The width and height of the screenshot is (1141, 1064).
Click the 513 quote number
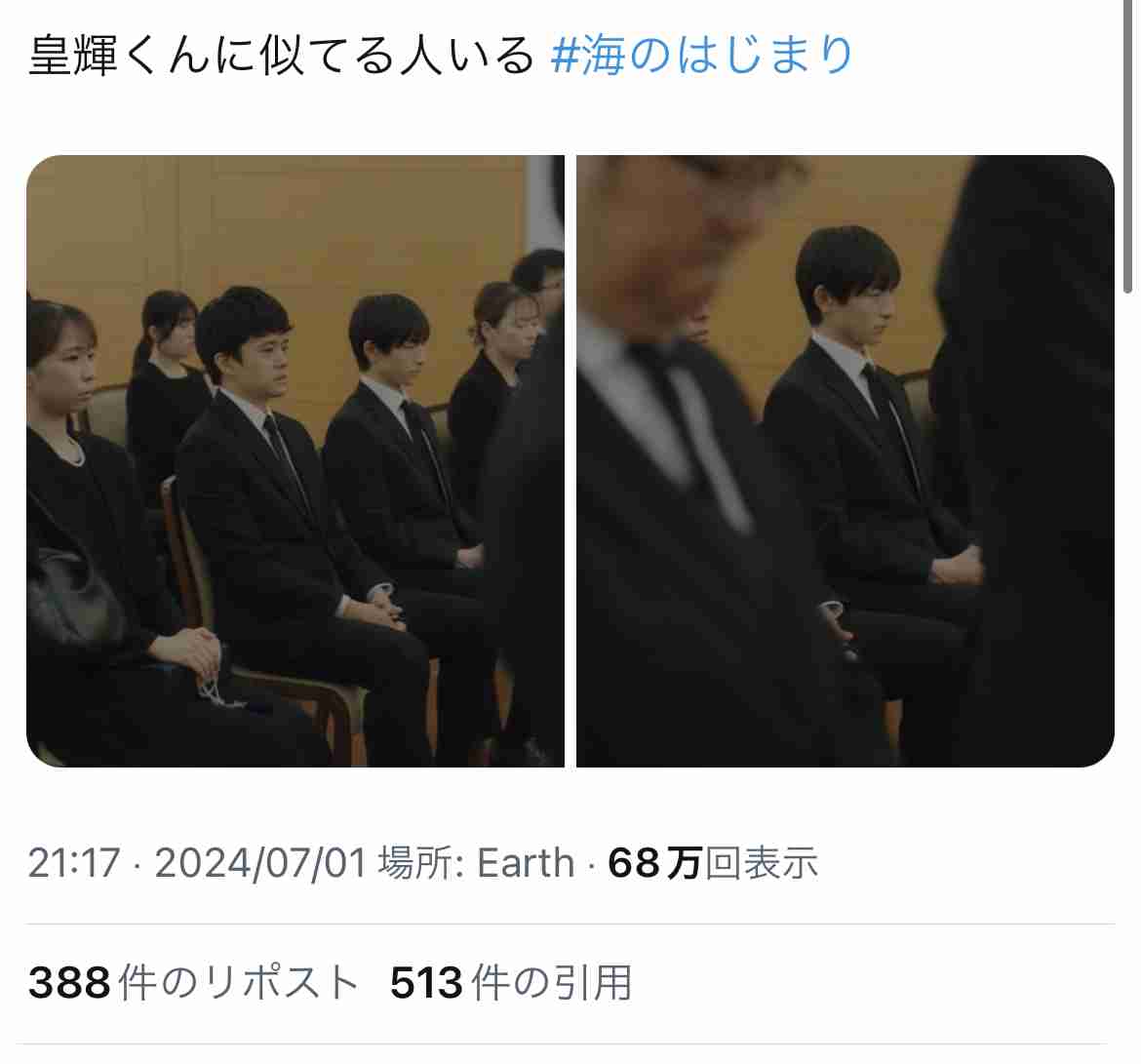(426, 982)
